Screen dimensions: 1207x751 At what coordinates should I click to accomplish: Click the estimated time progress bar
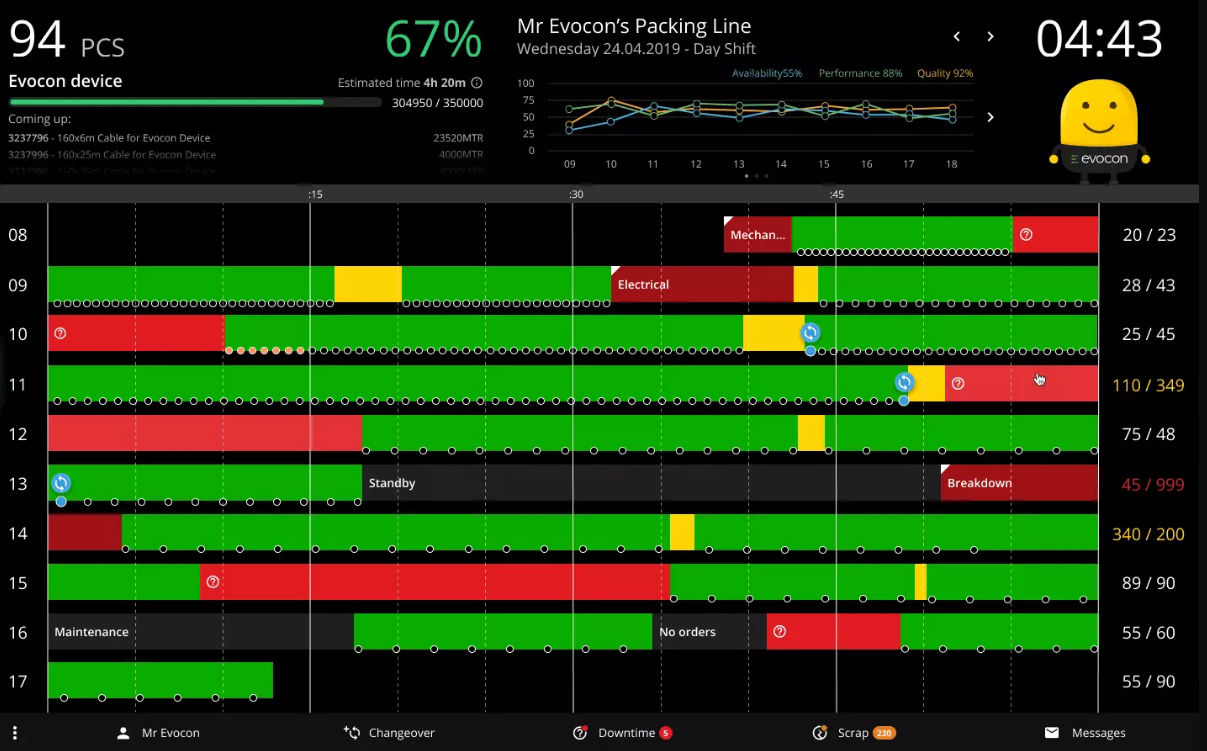click(x=195, y=101)
